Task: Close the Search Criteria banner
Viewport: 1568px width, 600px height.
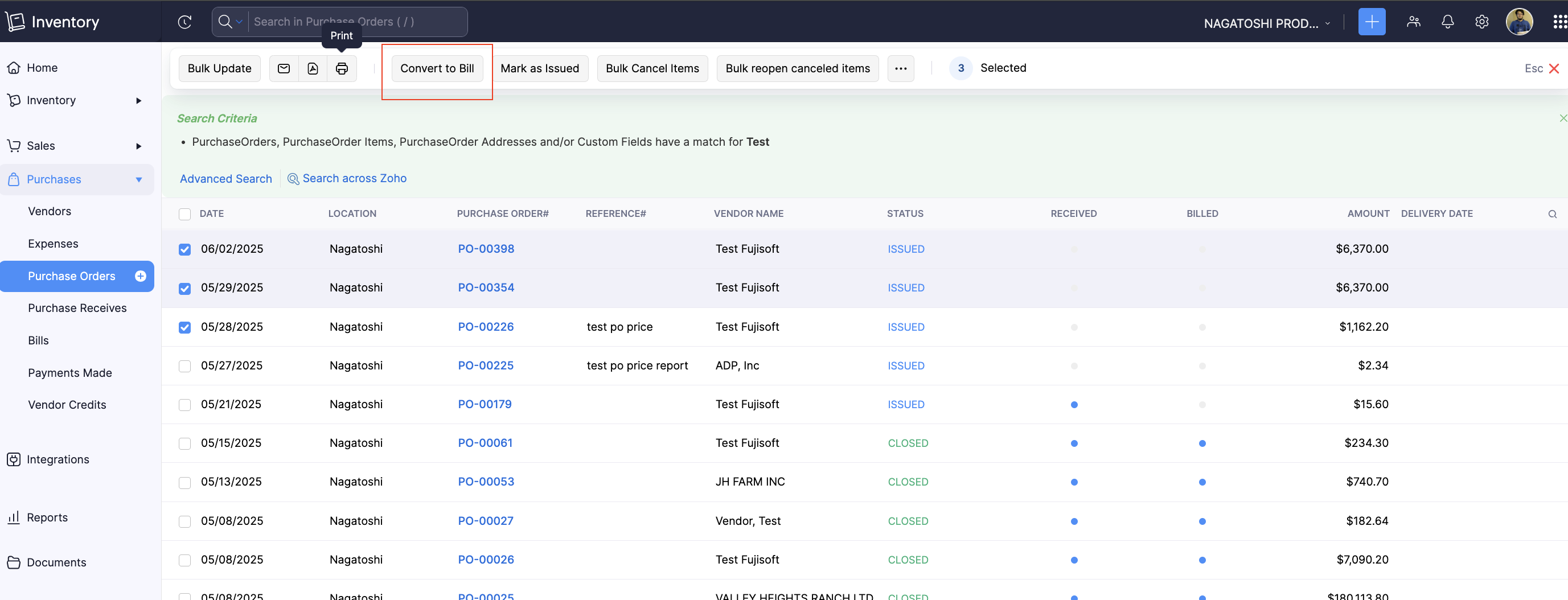Action: click(x=1562, y=118)
